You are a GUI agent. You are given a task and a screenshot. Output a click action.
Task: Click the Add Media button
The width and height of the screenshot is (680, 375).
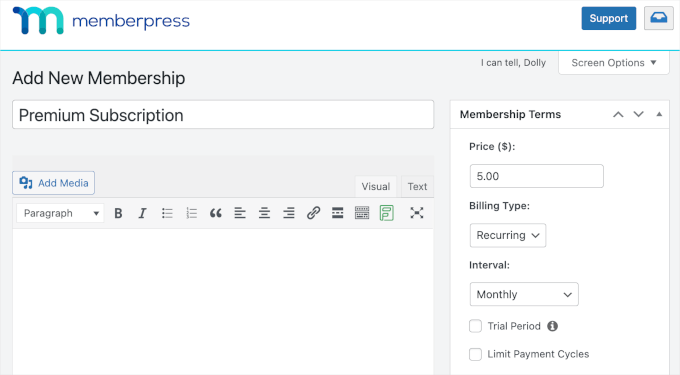click(x=53, y=183)
